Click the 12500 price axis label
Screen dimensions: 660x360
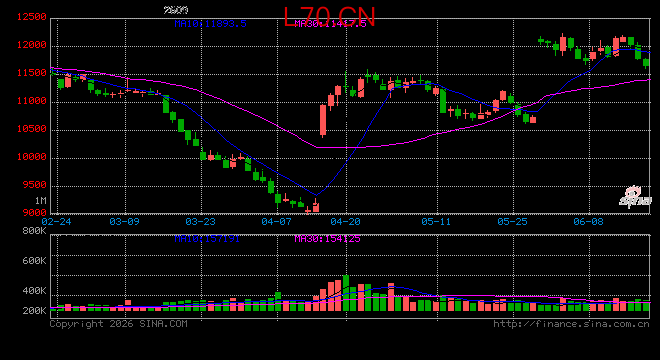[32, 17]
